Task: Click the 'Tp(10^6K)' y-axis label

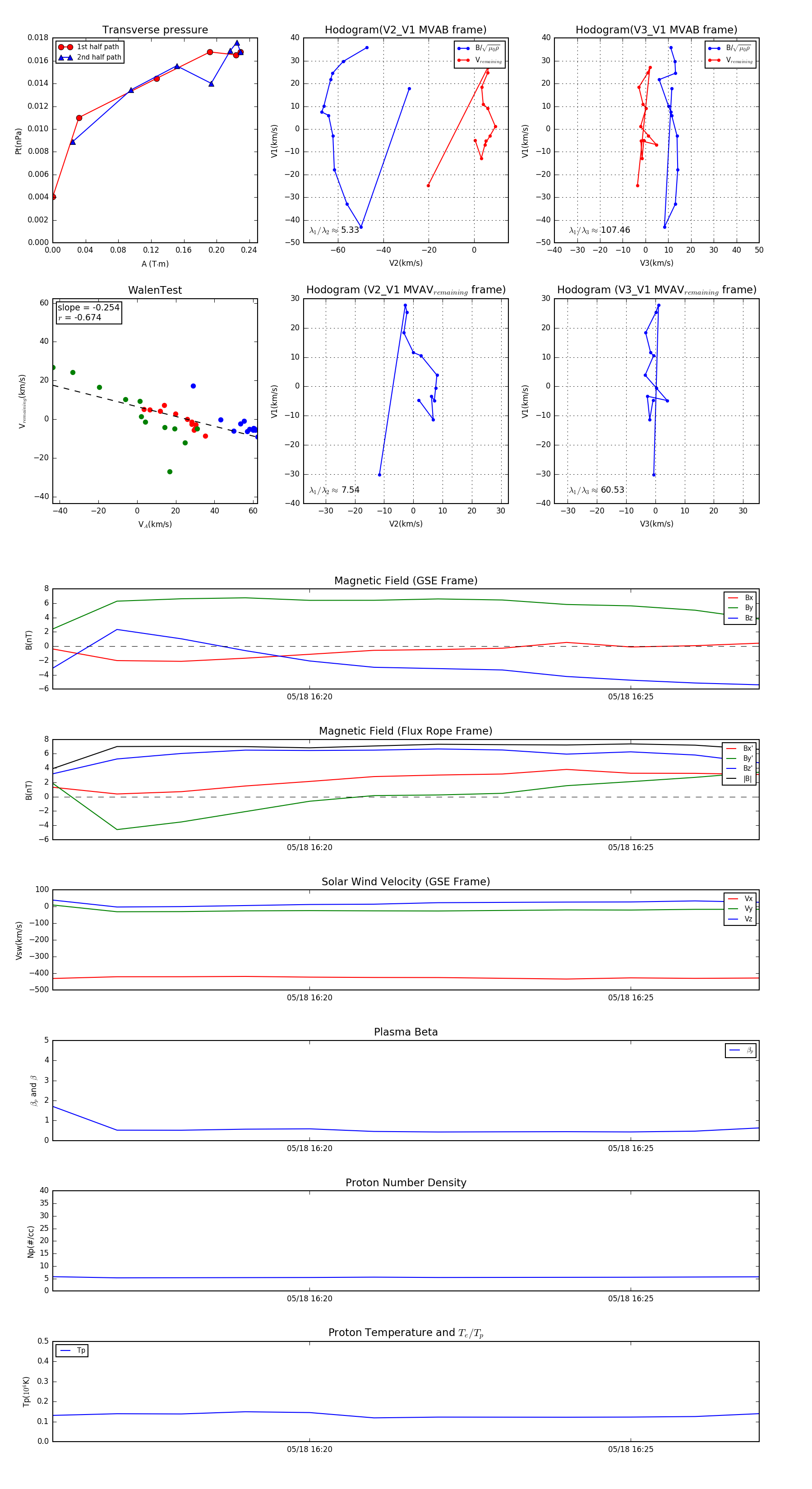Action: (x=26, y=1392)
